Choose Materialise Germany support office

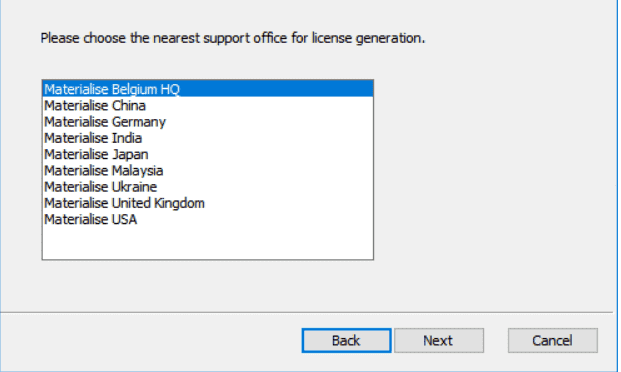[208, 122]
